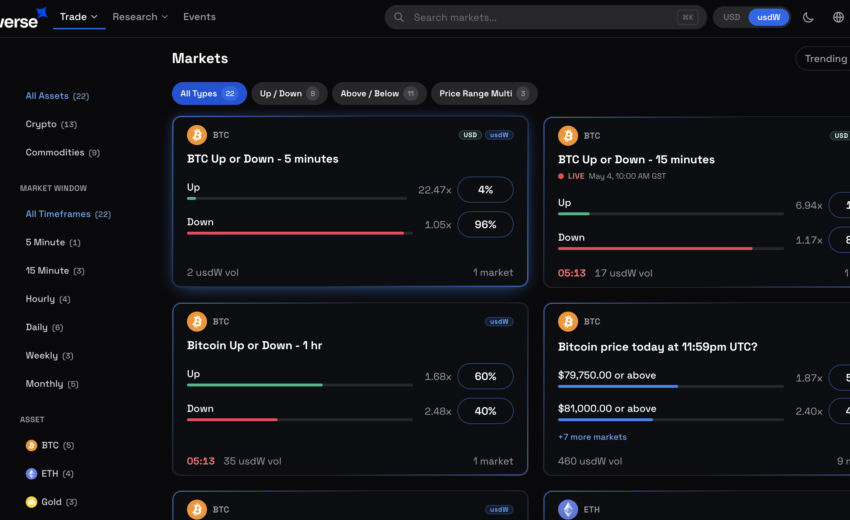
Task: Click Bitcoin icon on Bitcoin 1 hr card
Action: pos(197,322)
